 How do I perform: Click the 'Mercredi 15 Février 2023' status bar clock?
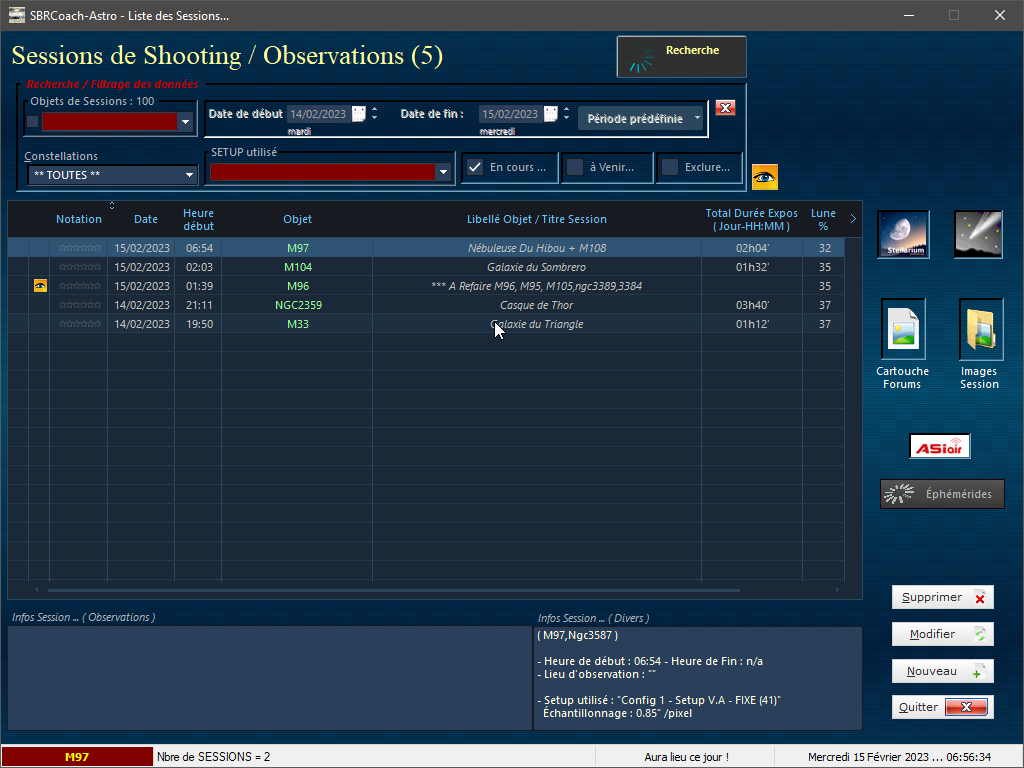(899, 758)
